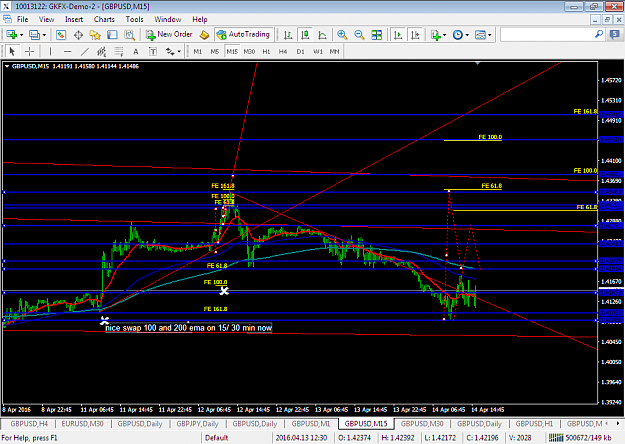The width and height of the screenshot is (625, 444).
Task: Switch to bar chart display
Action: click(288, 35)
